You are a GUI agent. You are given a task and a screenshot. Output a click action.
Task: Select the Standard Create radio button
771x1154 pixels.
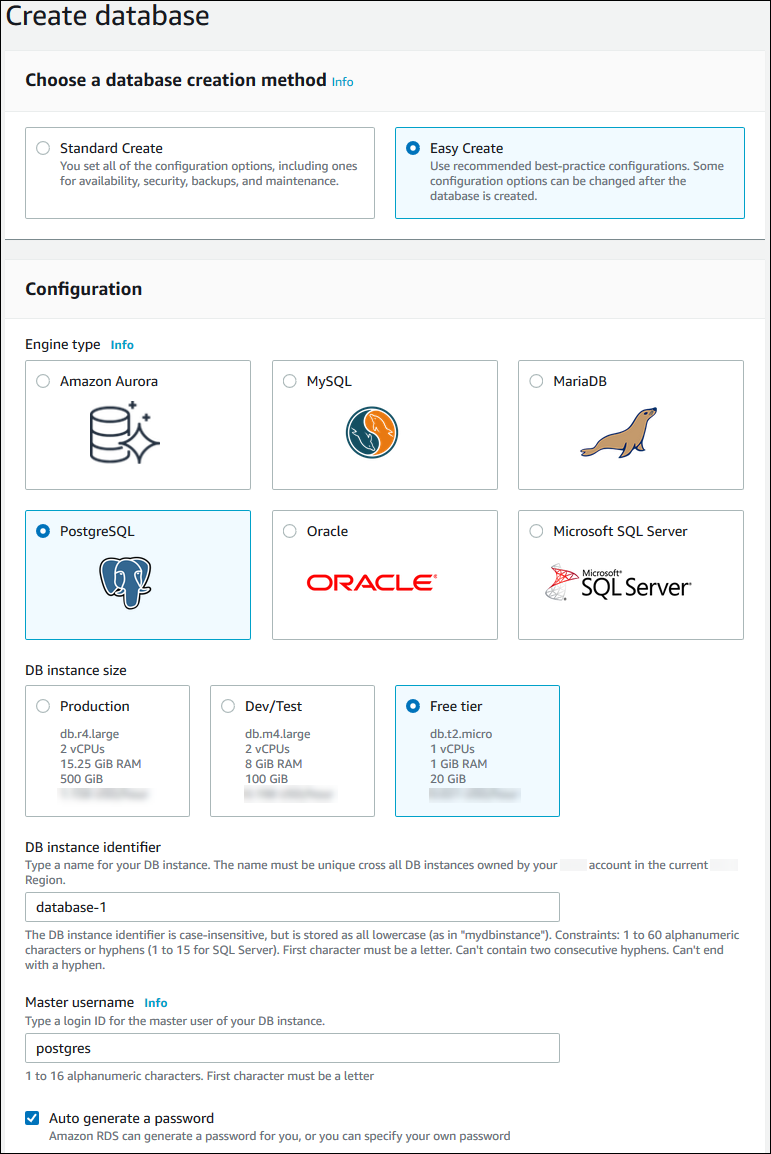[43, 148]
